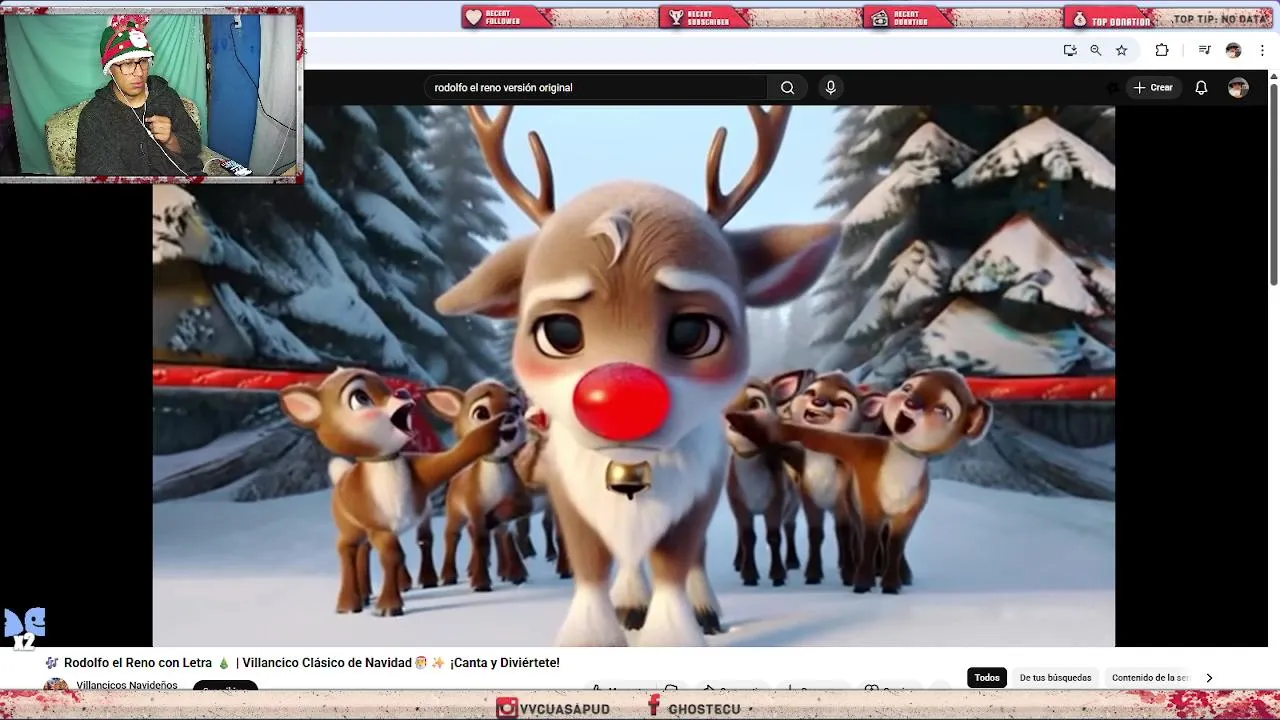The width and height of the screenshot is (1280, 720).
Task: Click the Instagram VVCUASAPUD overlay icon
Action: pyautogui.click(x=508, y=708)
